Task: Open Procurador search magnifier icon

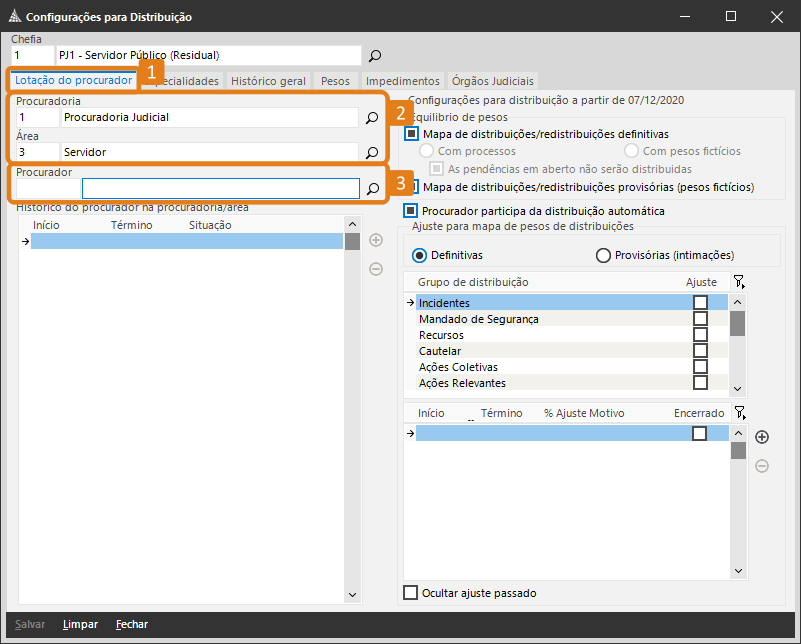Action: (x=373, y=189)
